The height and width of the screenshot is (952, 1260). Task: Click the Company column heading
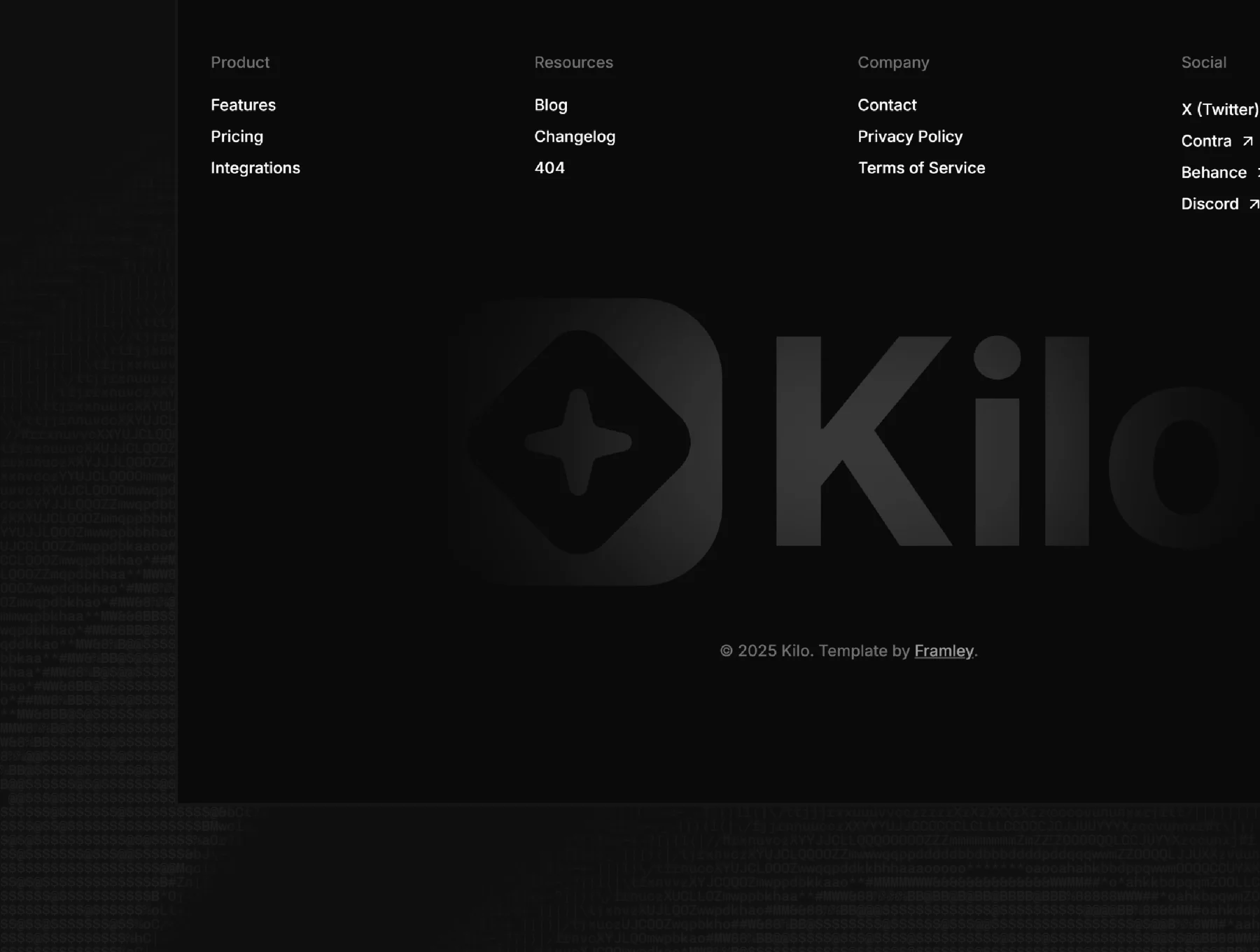(893, 62)
